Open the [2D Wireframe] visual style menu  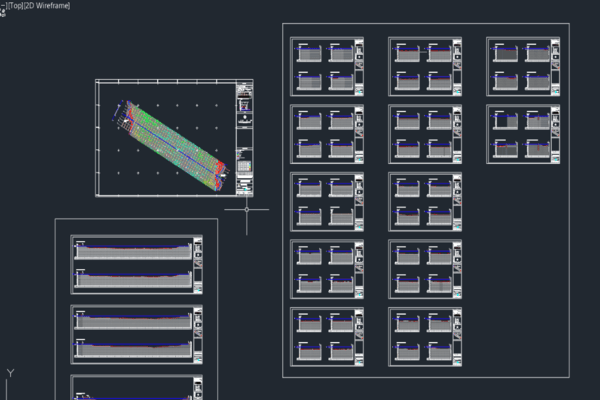click(47, 6)
